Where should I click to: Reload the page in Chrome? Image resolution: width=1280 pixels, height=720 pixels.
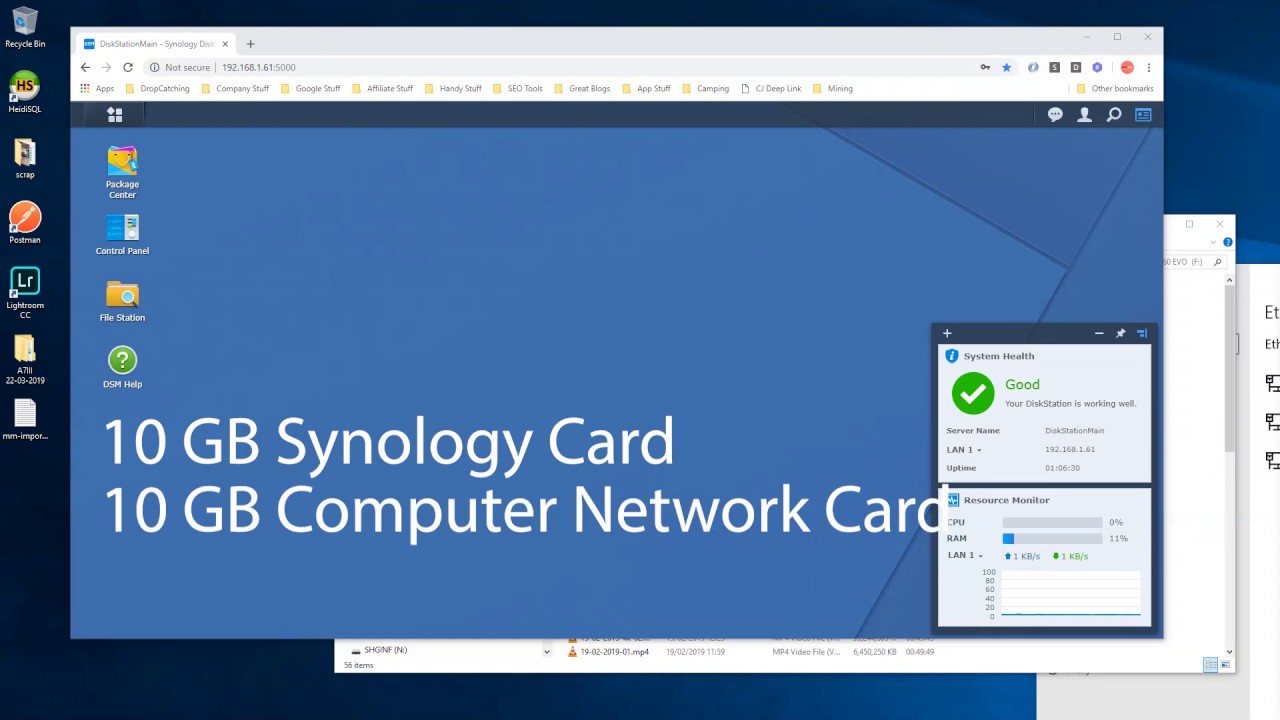point(128,67)
